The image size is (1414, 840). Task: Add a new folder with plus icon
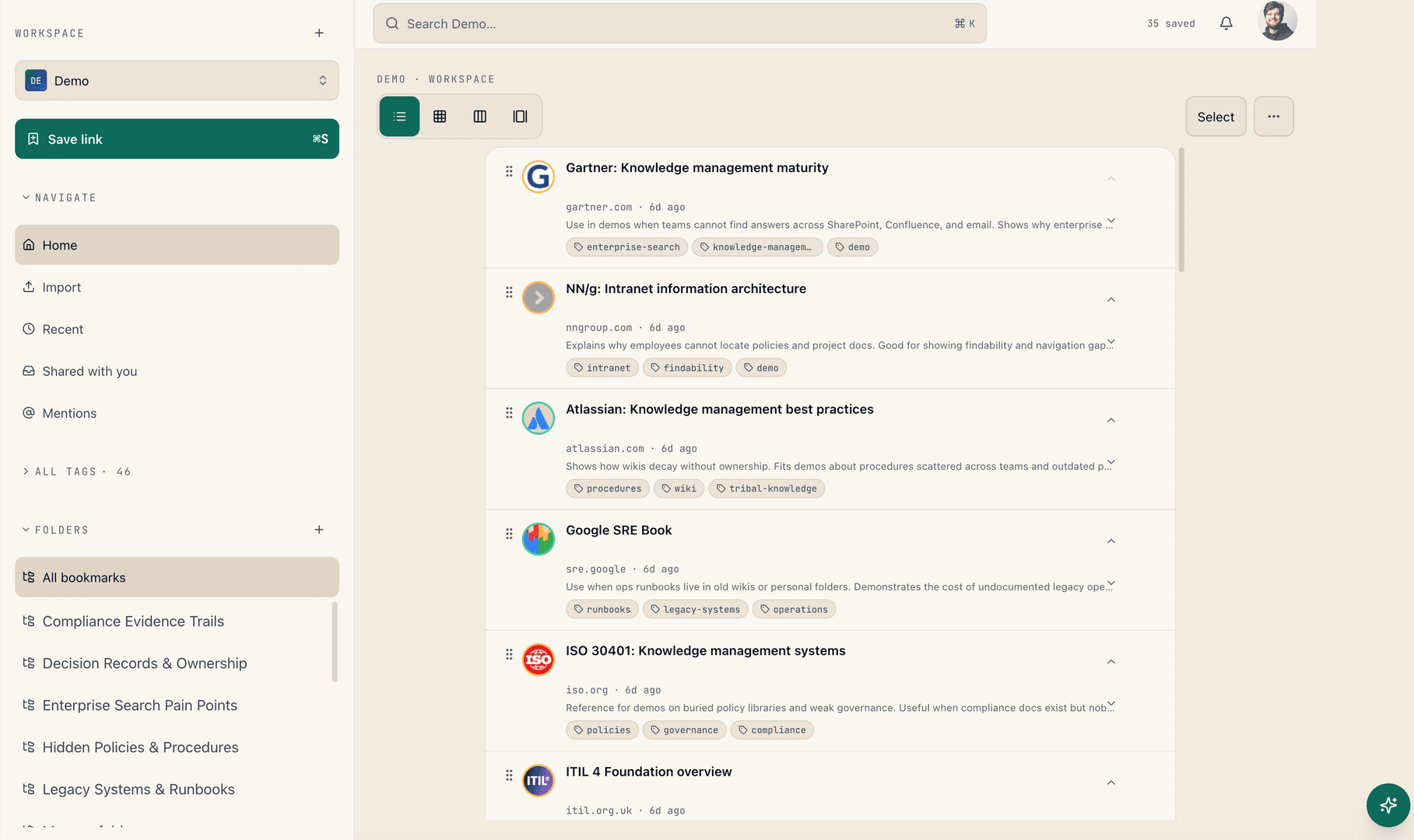(x=319, y=530)
